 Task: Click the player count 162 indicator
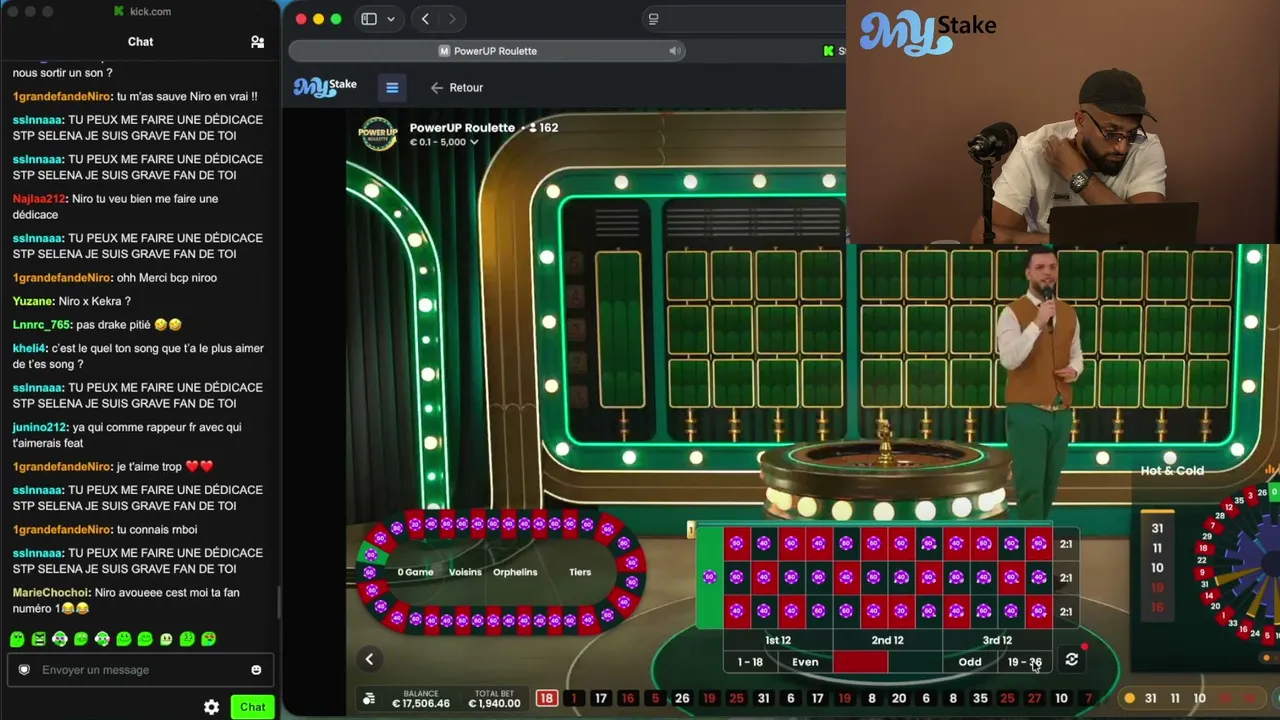pos(544,128)
